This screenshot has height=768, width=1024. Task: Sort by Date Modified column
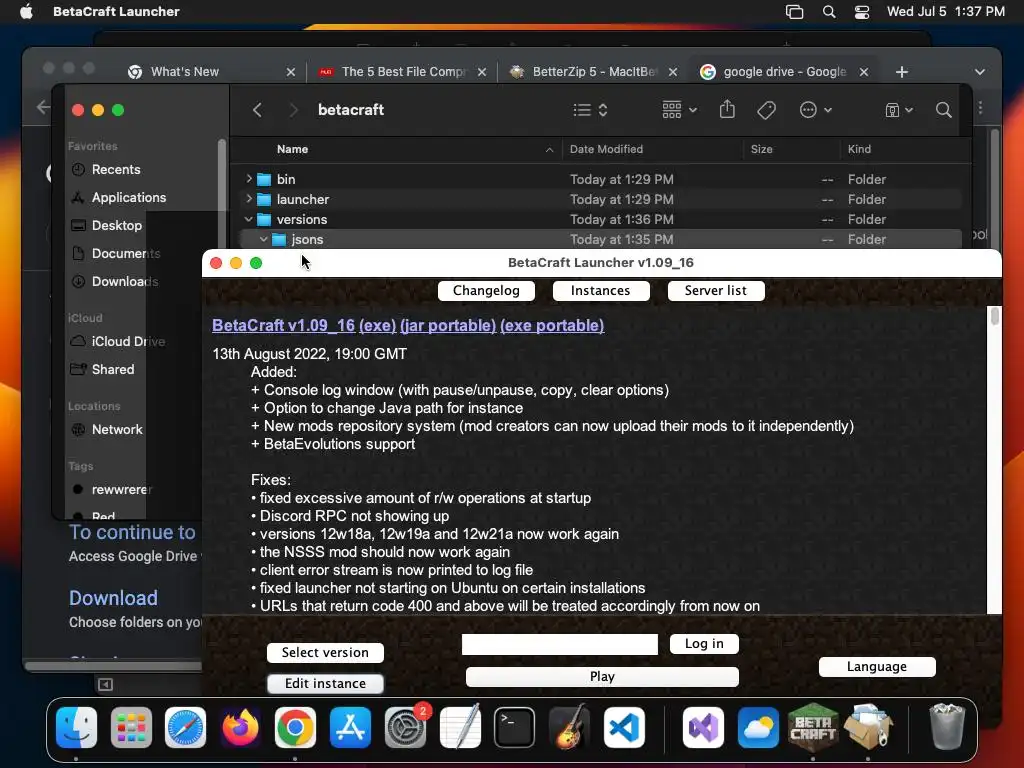click(x=606, y=150)
